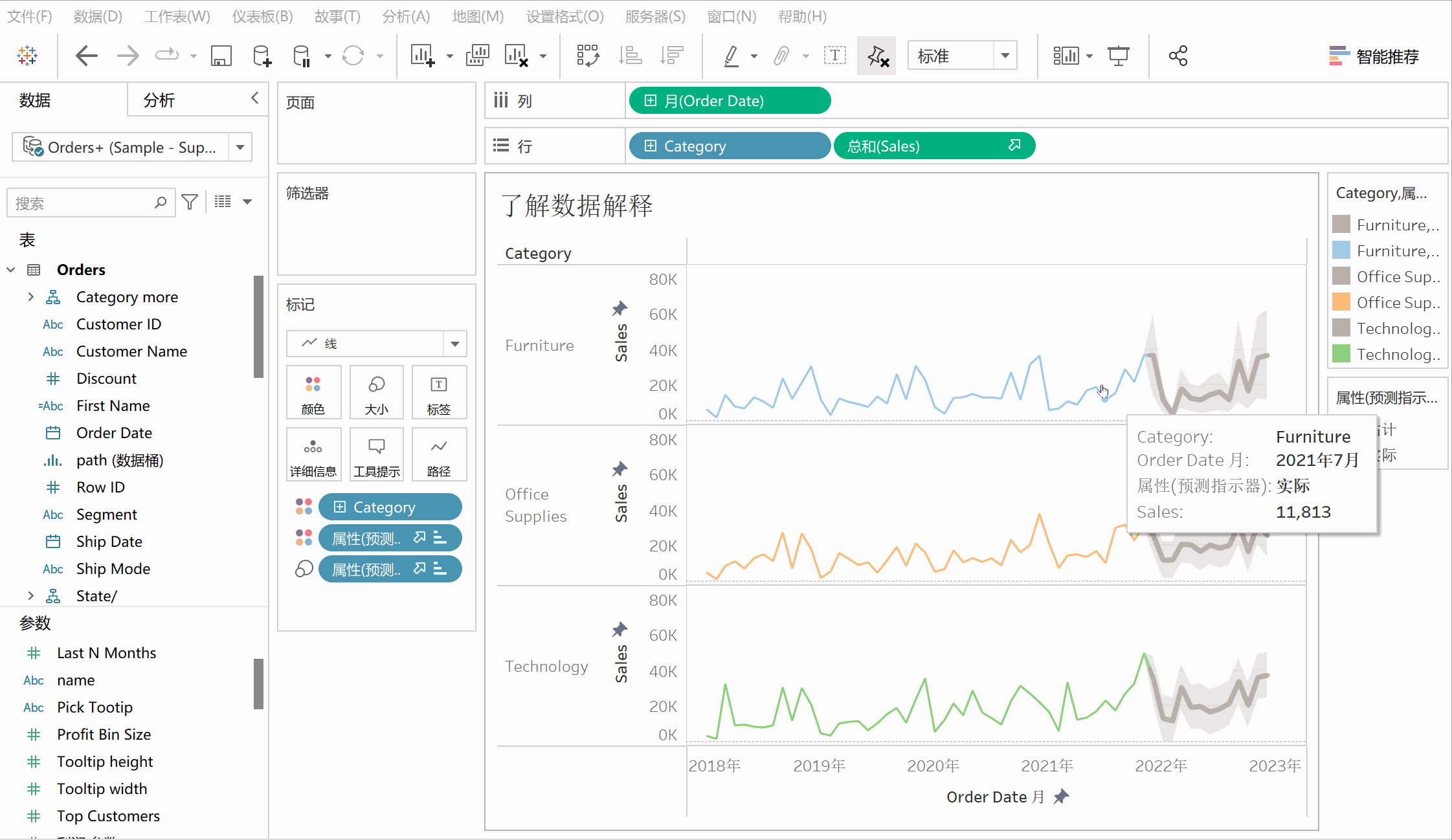The image size is (1452, 840).
Task: Open the 分析(A) menu
Action: point(406,16)
